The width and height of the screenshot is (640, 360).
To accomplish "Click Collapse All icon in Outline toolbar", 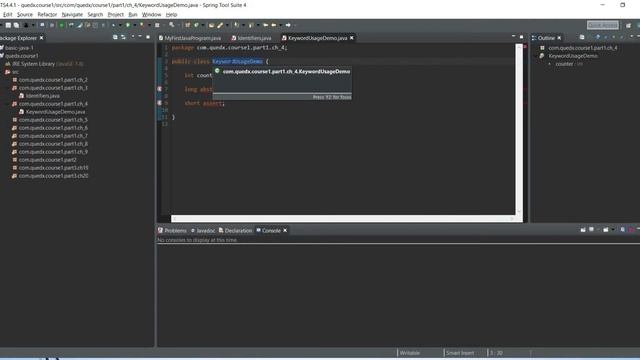I will pyautogui.click(x=582, y=38).
